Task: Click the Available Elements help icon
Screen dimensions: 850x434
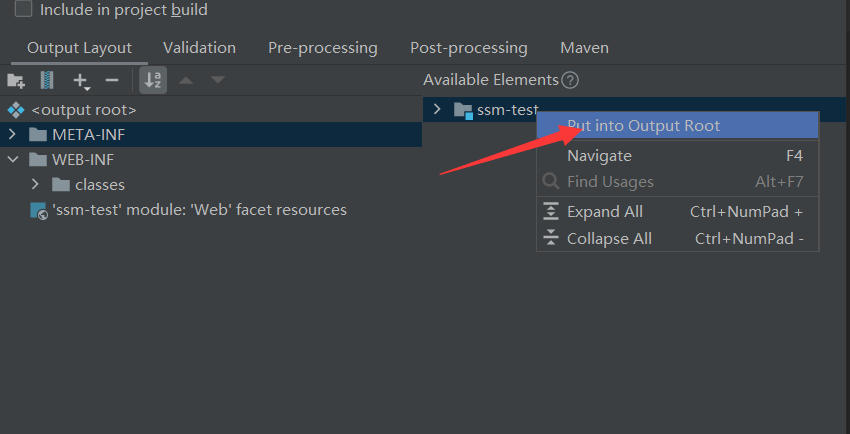Action: point(570,80)
